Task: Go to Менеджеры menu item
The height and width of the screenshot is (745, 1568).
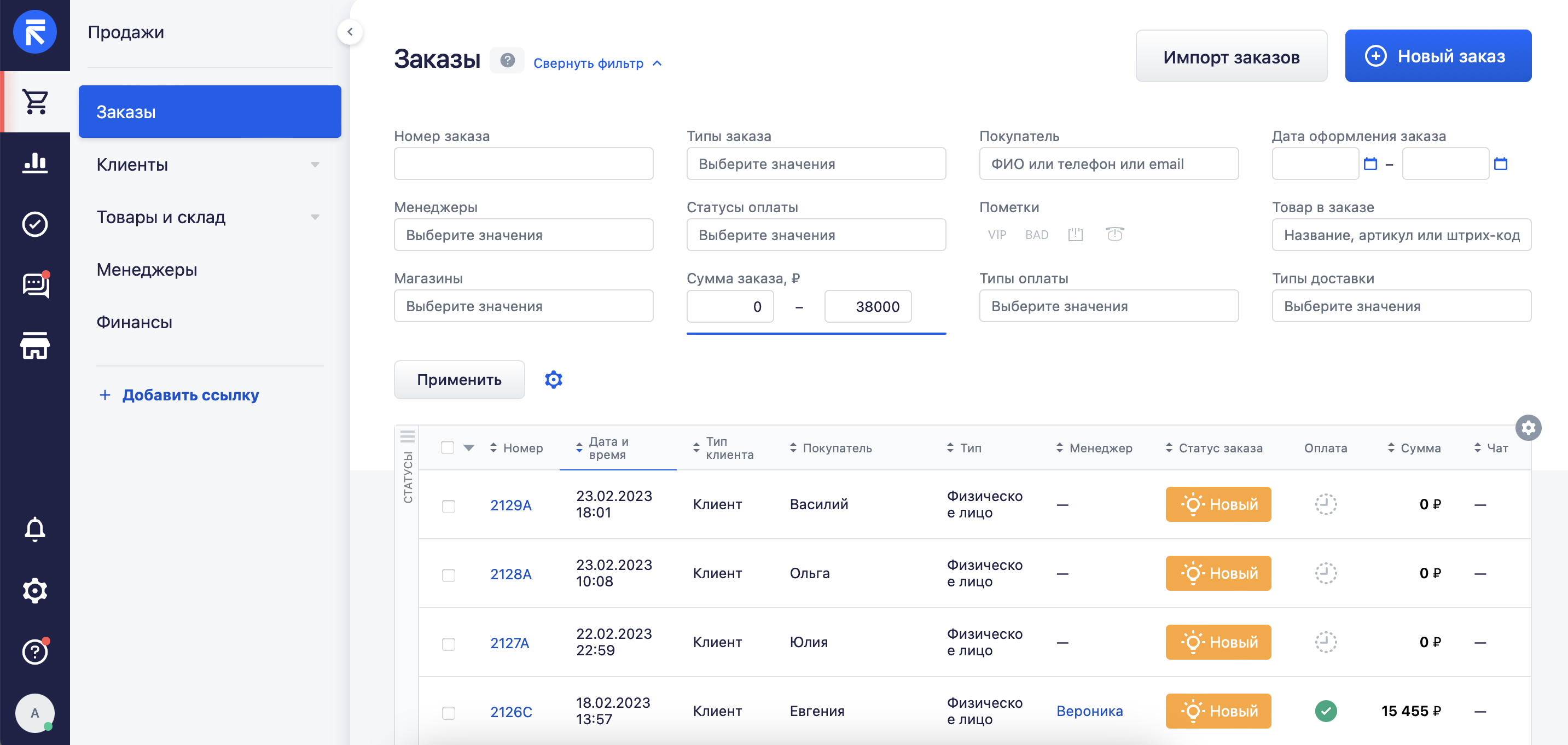Action: [x=147, y=270]
